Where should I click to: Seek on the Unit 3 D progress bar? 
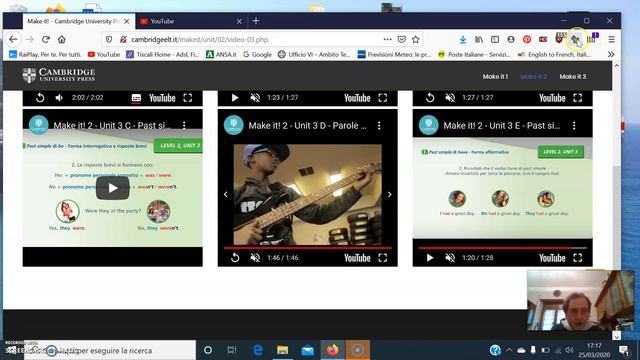click(308, 248)
